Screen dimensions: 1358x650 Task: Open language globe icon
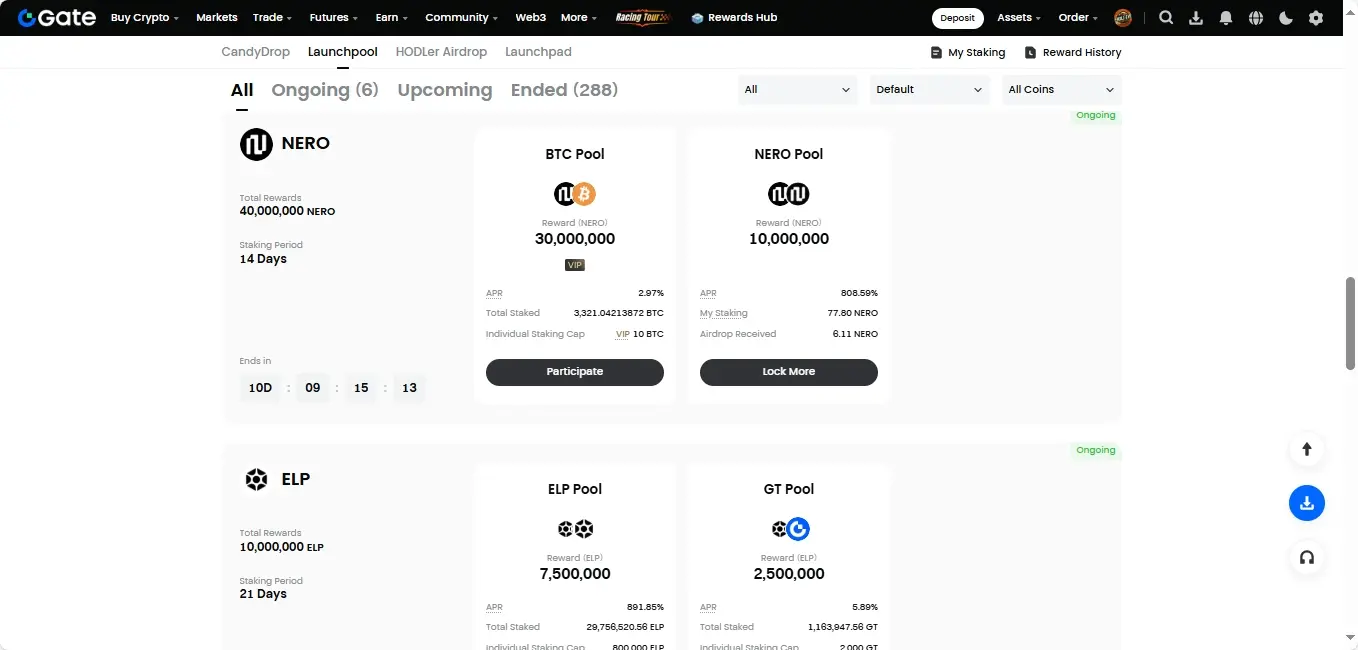point(1256,17)
